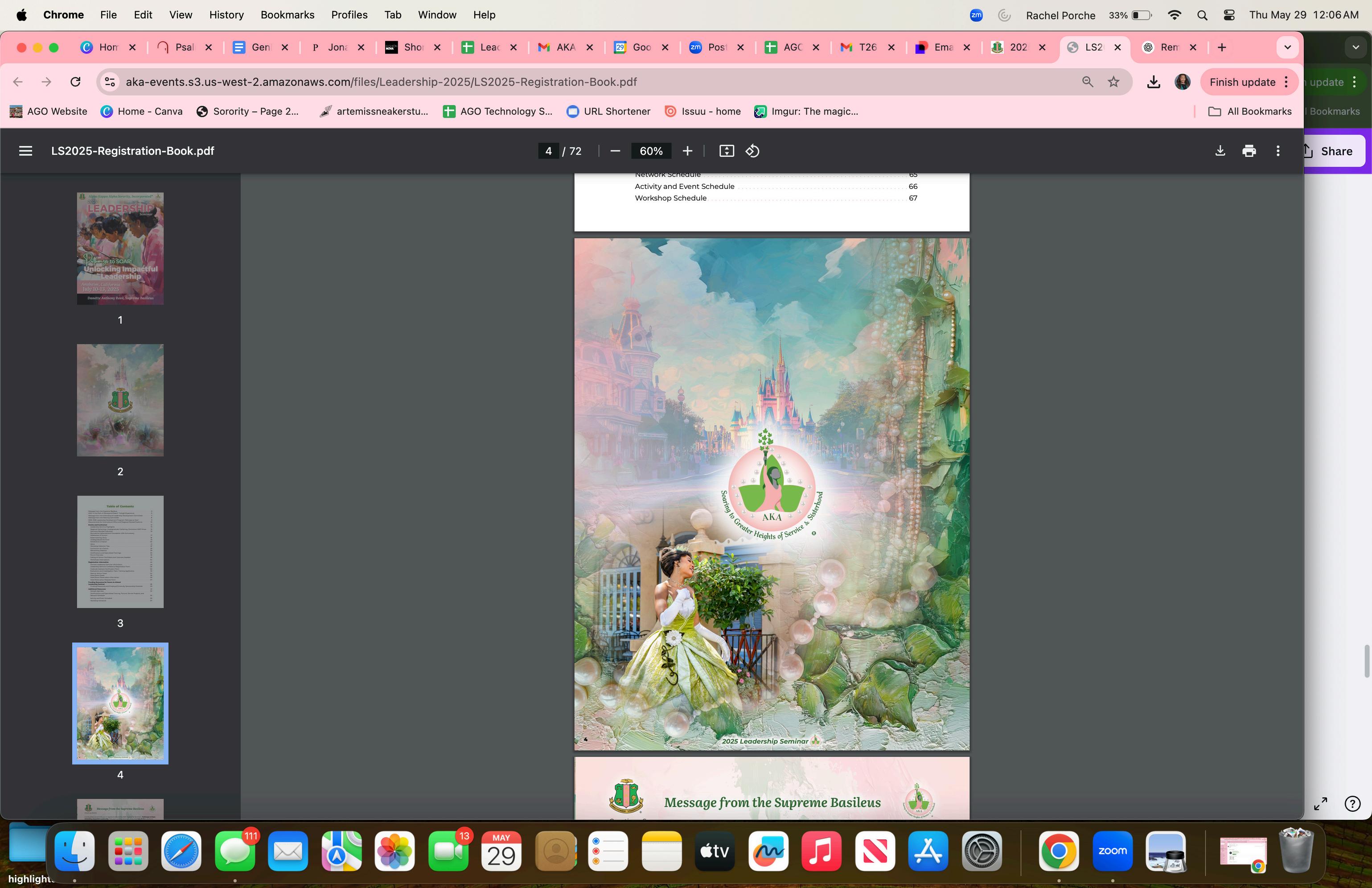Click the Finish update button

[1242, 82]
